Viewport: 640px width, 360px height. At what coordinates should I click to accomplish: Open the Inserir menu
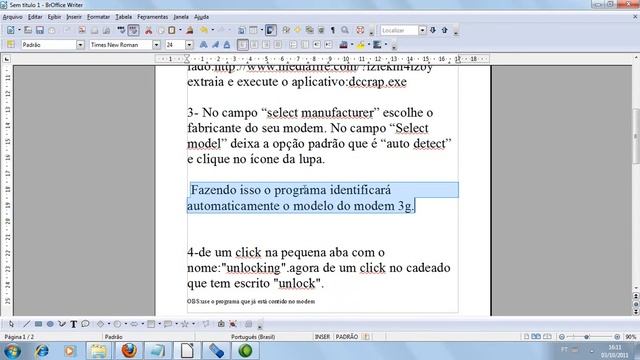click(x=74, y=17)
